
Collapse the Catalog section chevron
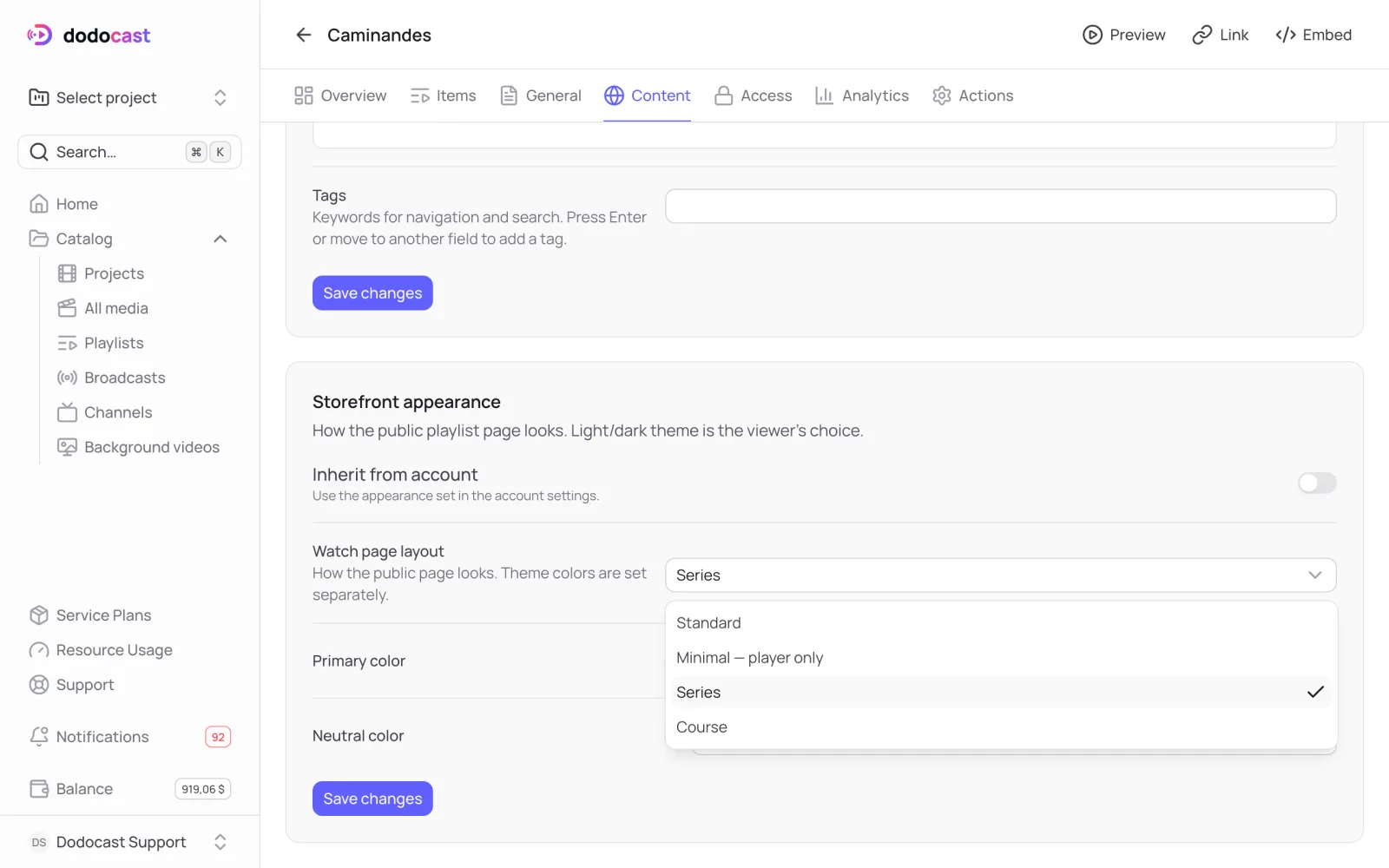point(221,239)
